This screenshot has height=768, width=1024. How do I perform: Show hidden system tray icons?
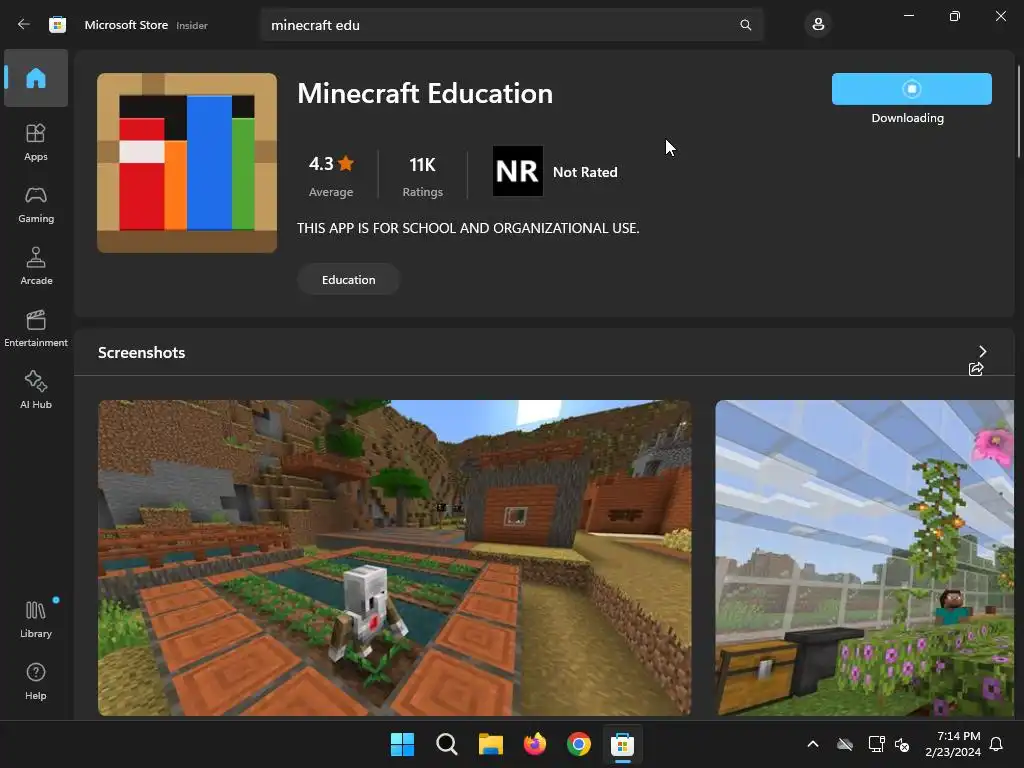[813, 744]
